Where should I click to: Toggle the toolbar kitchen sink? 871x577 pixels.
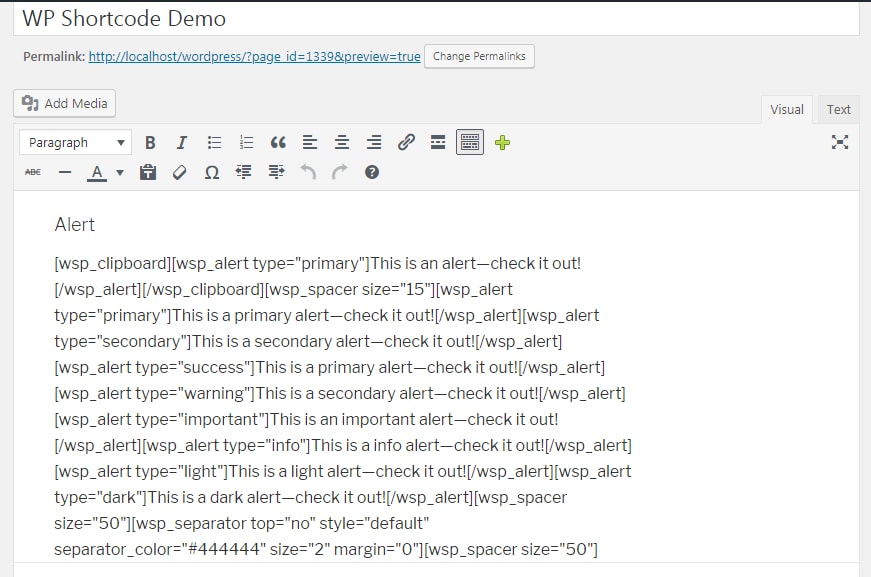470,142
